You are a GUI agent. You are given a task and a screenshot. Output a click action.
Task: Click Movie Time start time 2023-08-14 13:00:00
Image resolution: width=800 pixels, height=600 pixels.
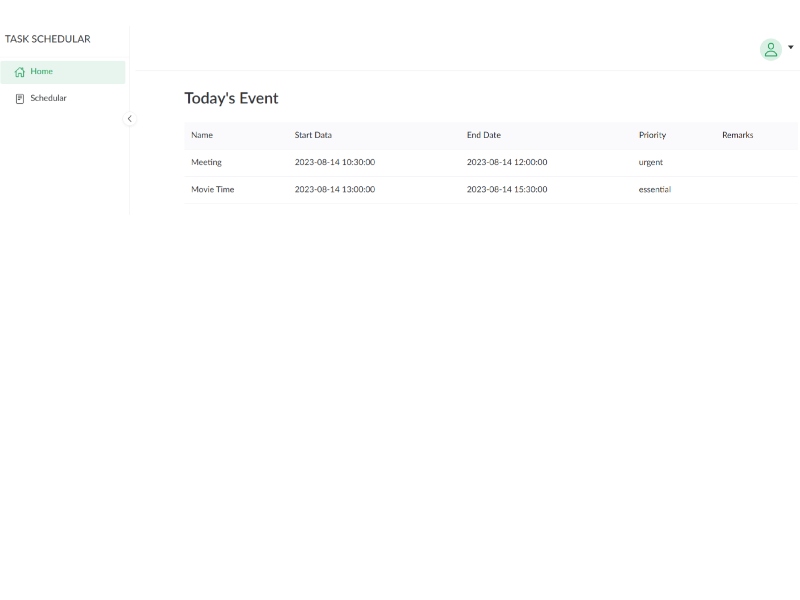pyautogui.click(x=334, y=189)
